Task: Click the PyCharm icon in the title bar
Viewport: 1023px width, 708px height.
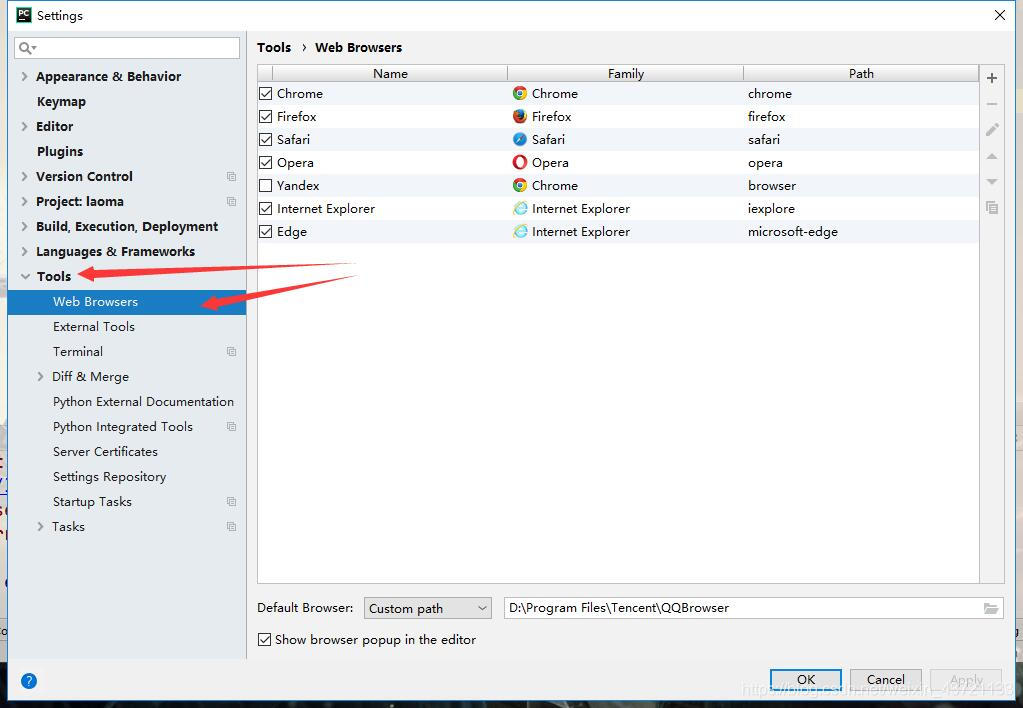Action: (23, 14)
